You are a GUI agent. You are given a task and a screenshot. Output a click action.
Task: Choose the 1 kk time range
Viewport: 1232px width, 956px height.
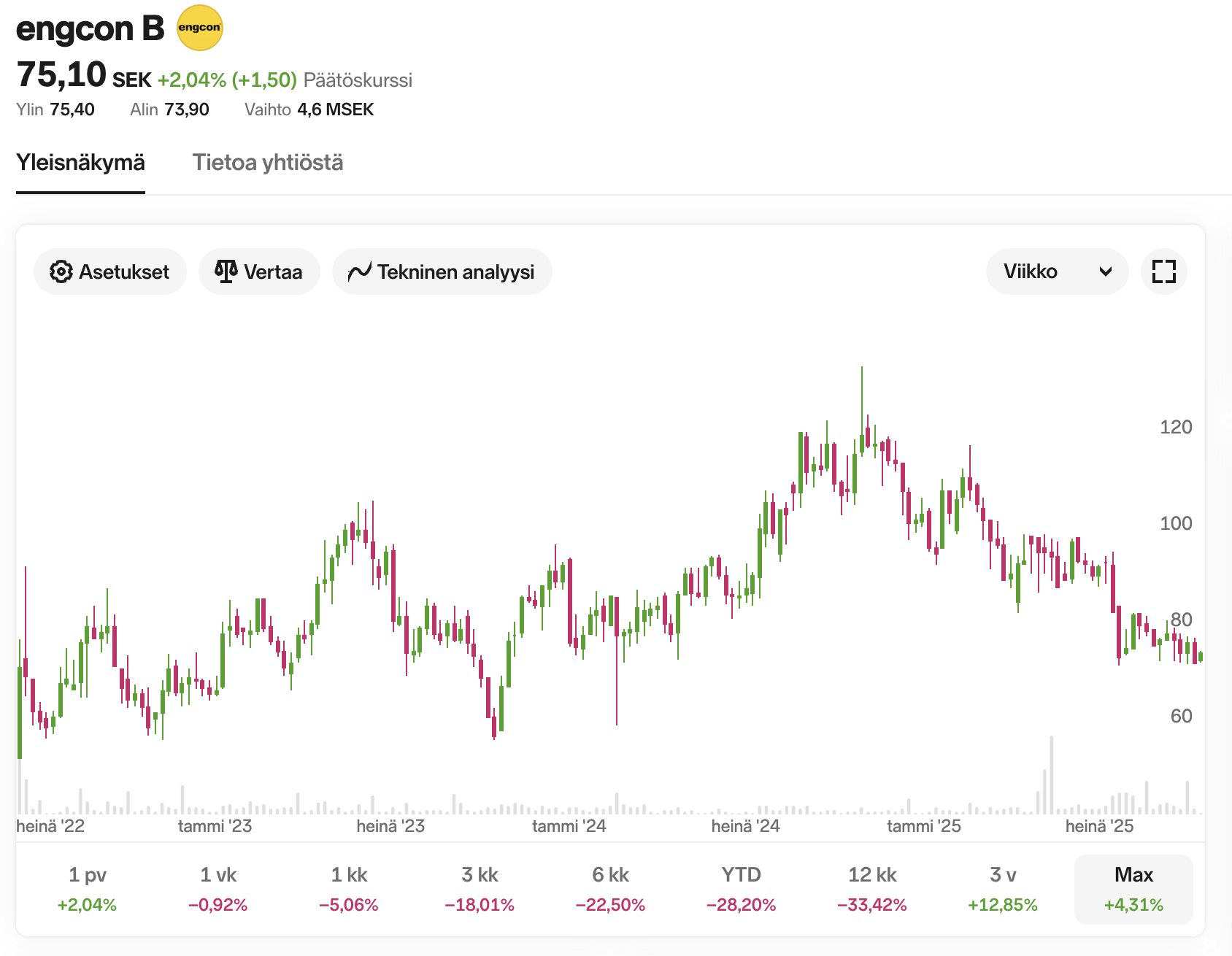(x=349, y=889)
